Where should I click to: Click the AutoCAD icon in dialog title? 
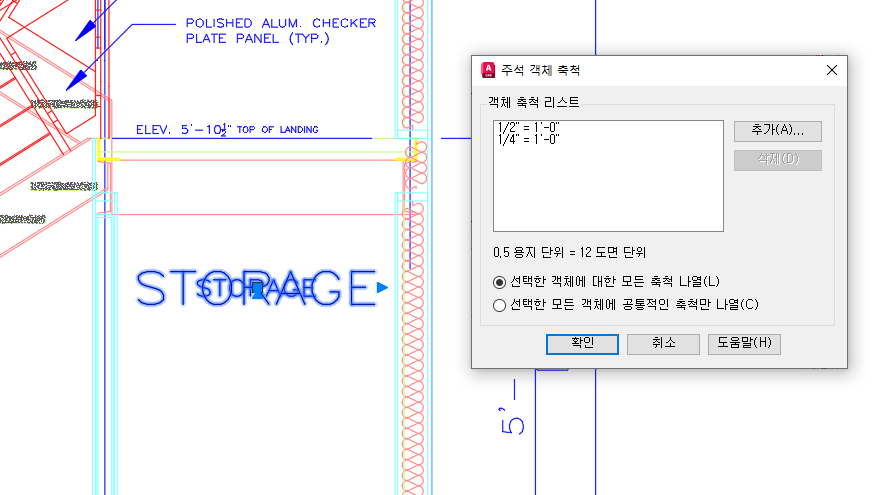point(488,70)
